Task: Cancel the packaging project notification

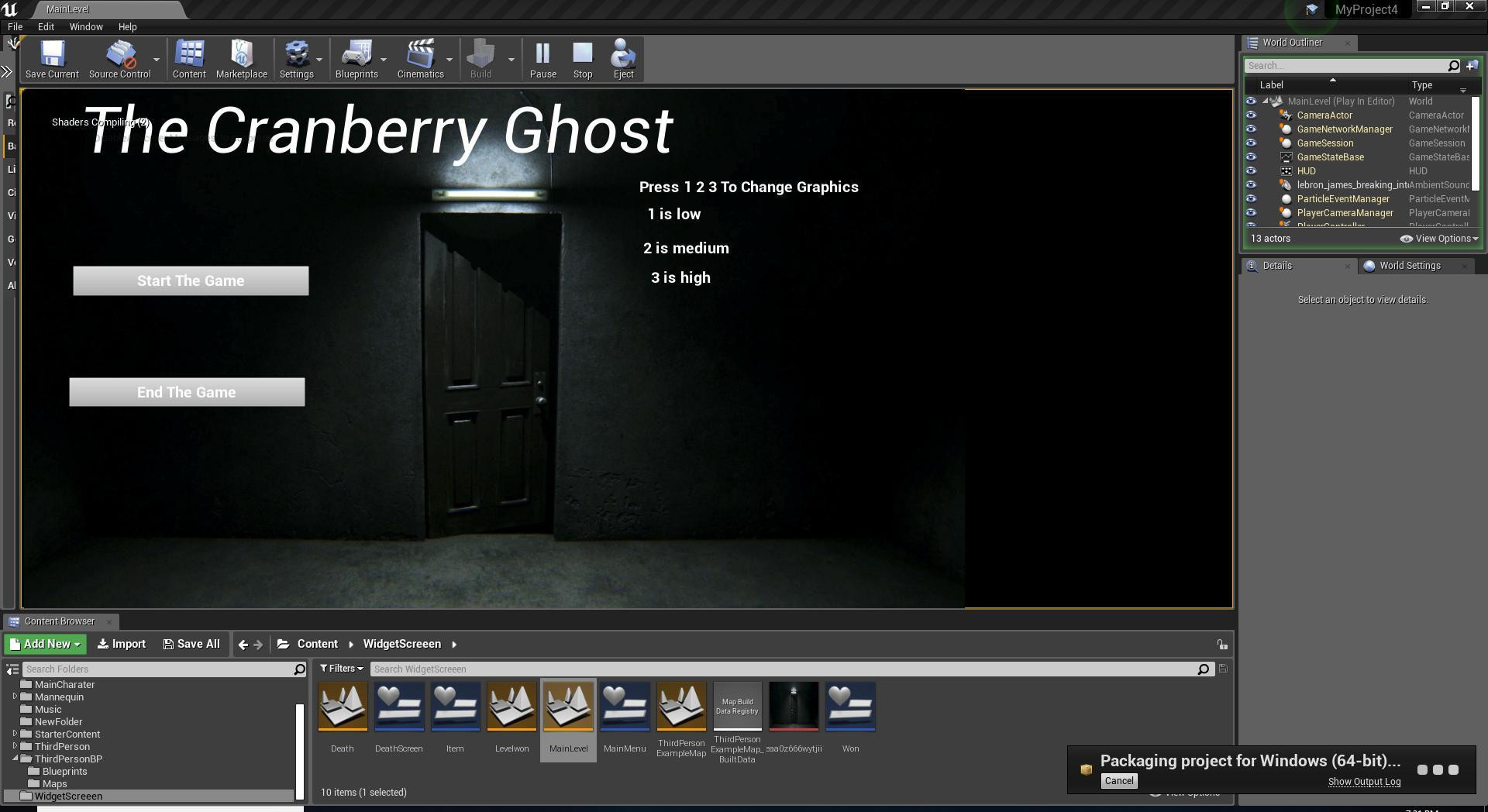Action: (1118, 781)
